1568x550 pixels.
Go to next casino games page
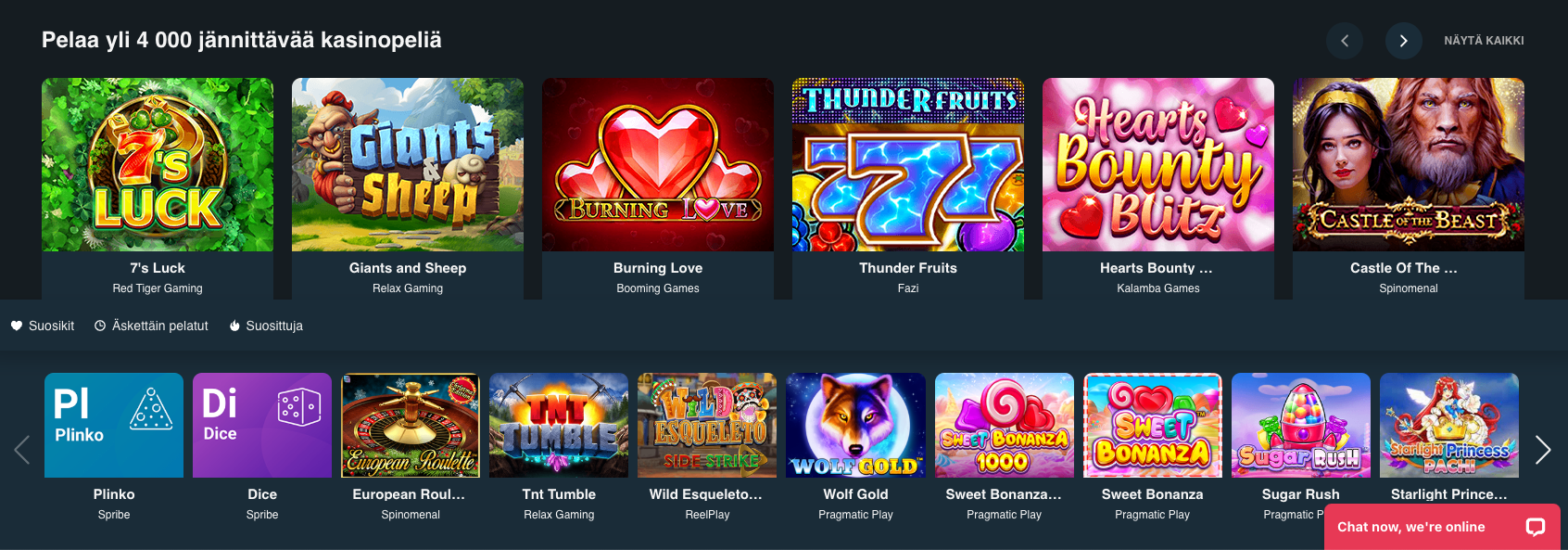(x=1404, y=41)
